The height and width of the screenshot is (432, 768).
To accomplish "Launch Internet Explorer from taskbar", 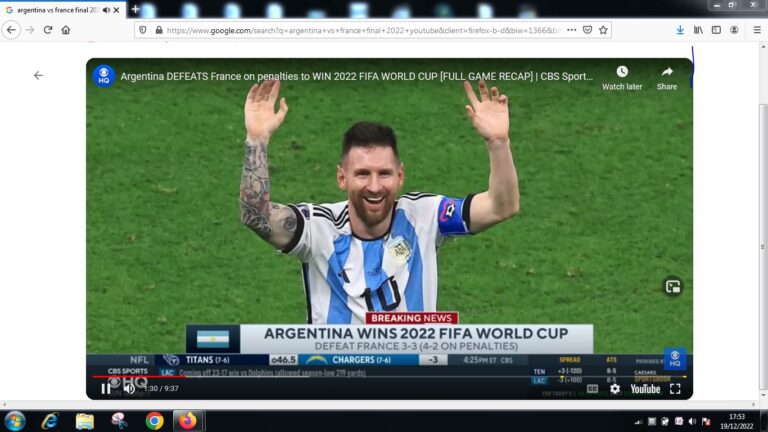I will tap(50, 421).
